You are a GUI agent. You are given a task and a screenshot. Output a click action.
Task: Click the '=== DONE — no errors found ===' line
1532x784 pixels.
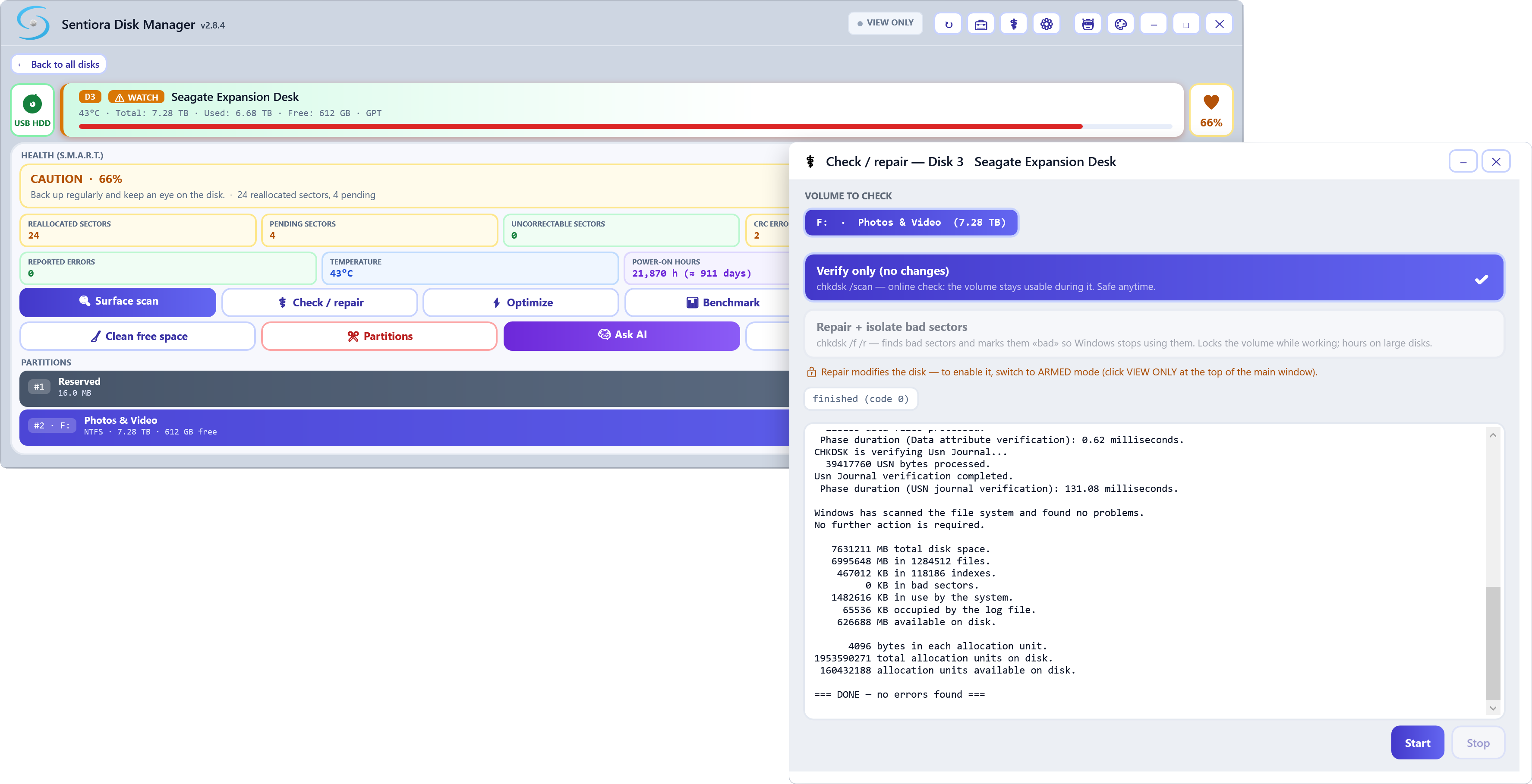899,695
